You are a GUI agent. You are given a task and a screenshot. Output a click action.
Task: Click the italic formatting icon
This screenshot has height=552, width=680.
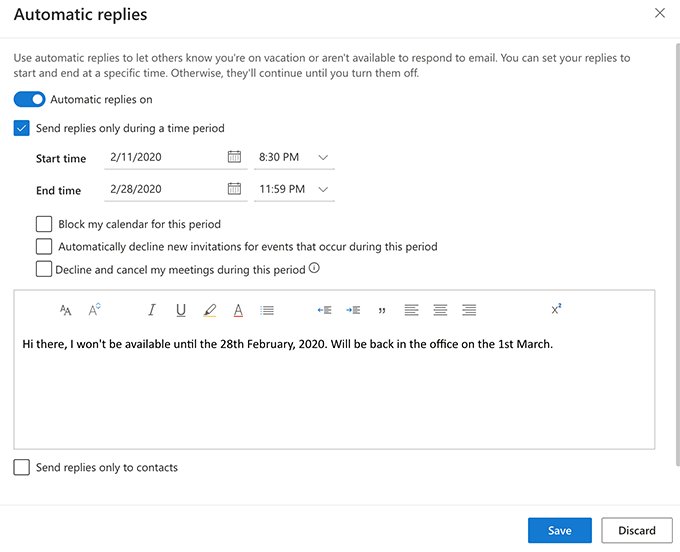pos(152,310)
